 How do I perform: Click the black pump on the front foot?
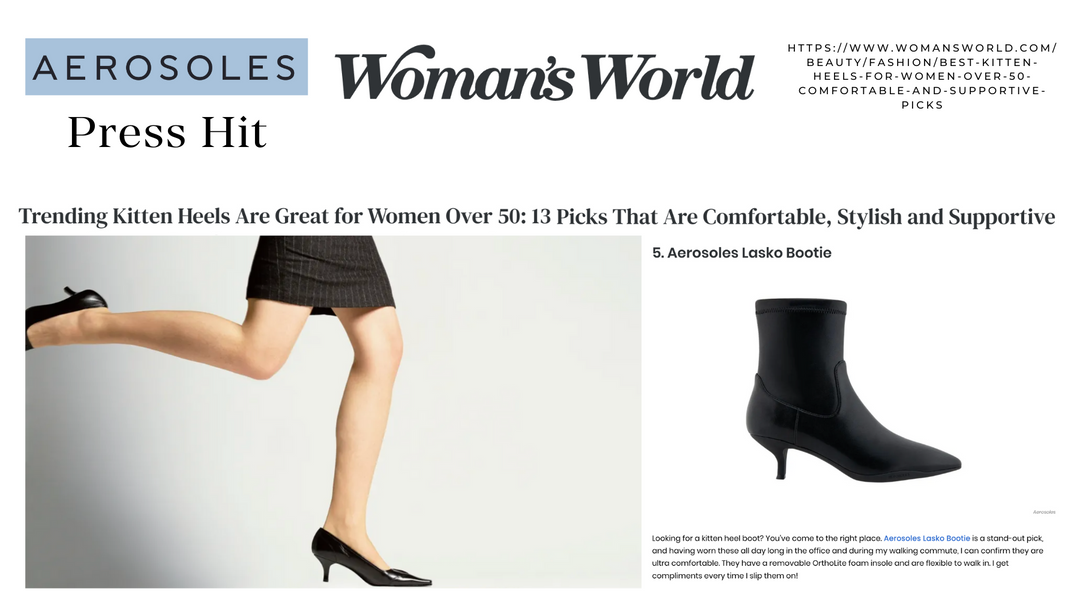(x=371, y=557)
